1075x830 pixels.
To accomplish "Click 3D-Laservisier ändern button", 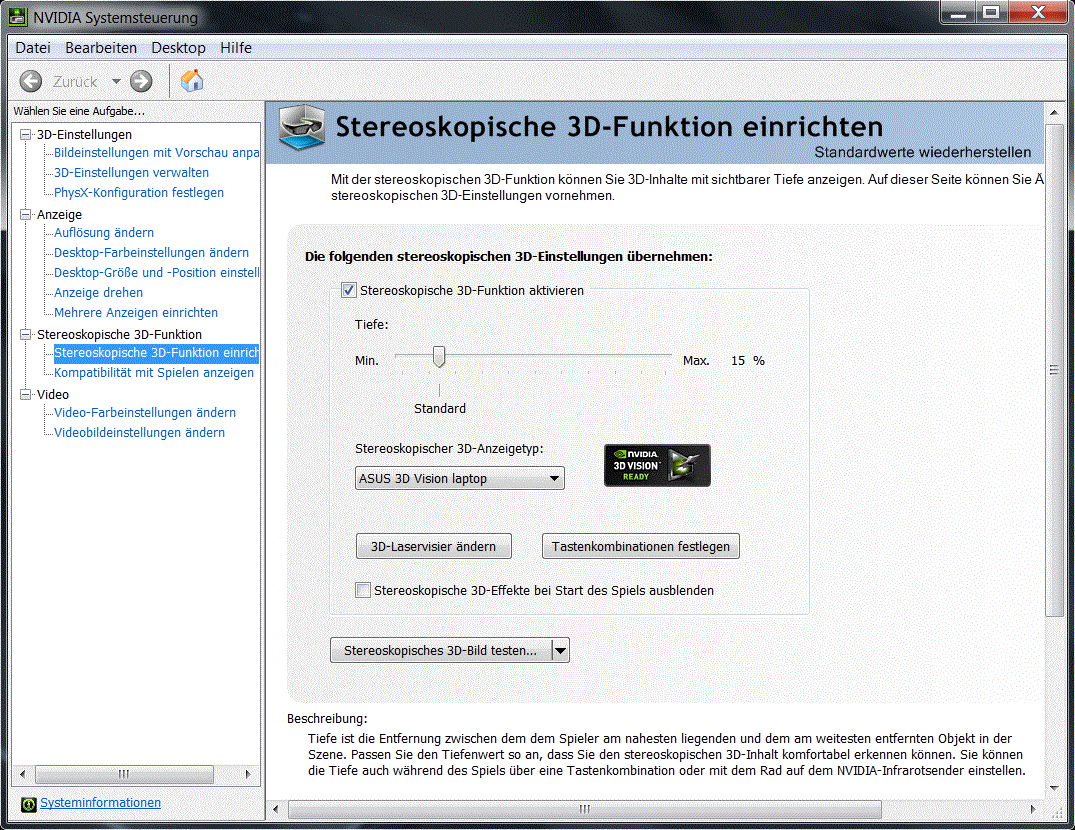I will coord(433,546).
